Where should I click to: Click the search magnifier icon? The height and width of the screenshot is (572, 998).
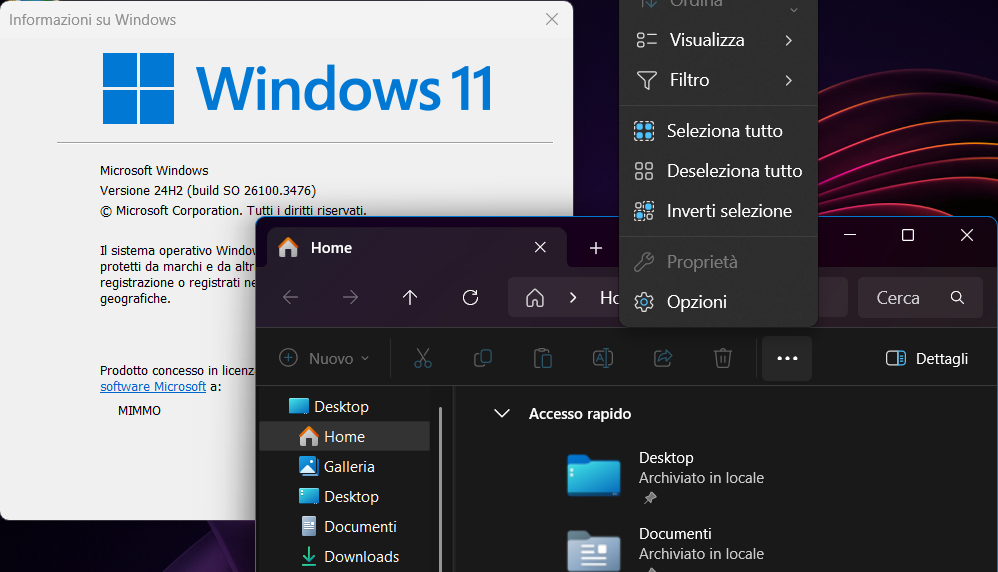coord(957,297)
